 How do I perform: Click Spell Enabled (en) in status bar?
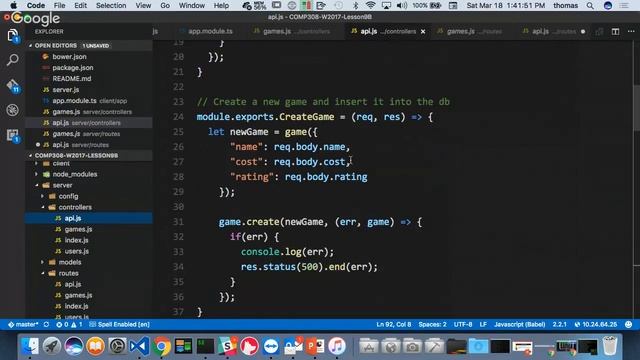tap(120, 324)
